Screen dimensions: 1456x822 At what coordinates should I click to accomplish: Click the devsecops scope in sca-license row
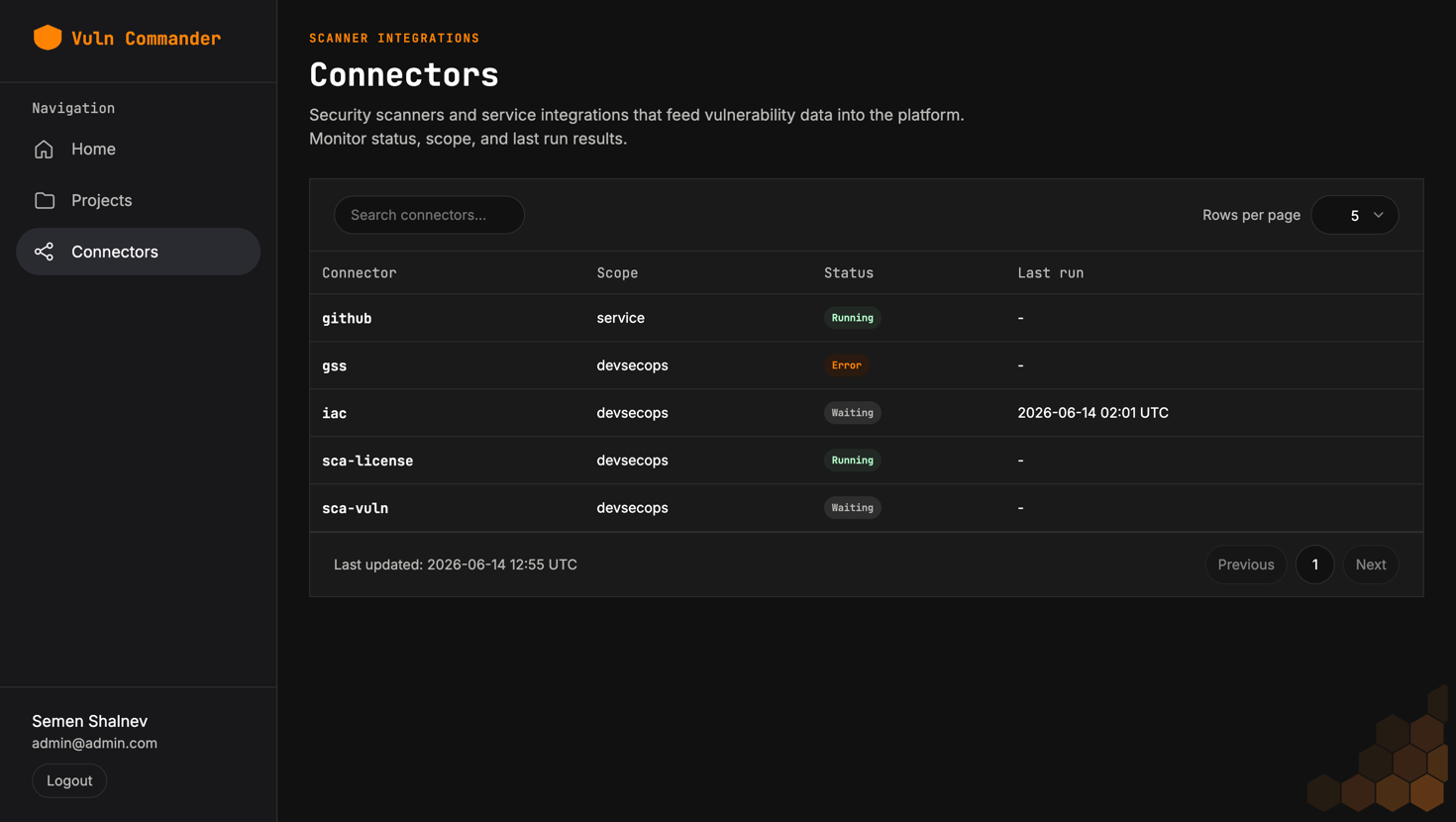(x=632, y=461)
